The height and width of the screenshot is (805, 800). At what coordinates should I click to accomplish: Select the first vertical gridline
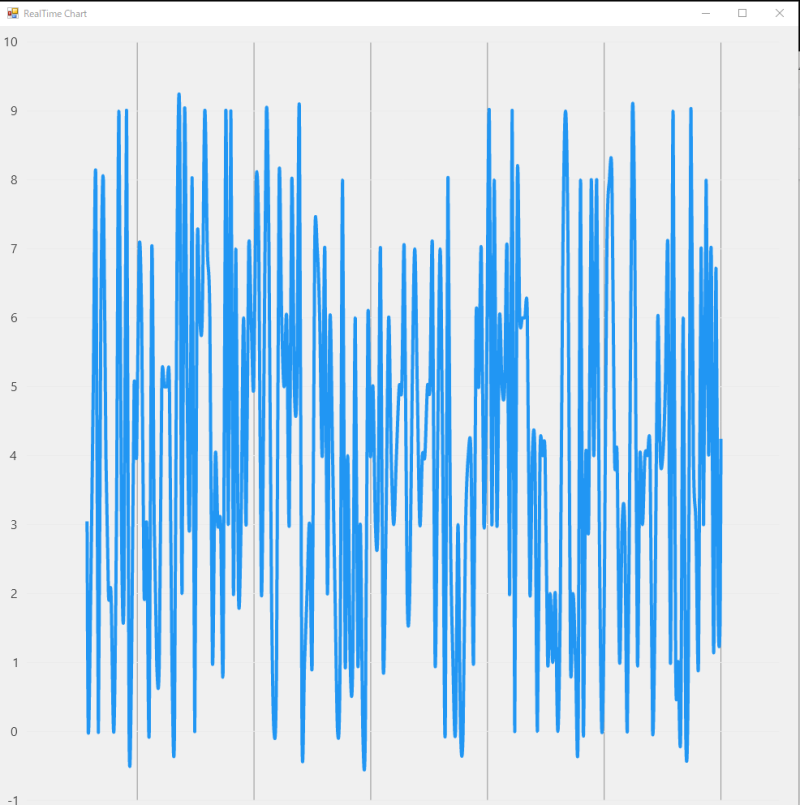(137, 400)
